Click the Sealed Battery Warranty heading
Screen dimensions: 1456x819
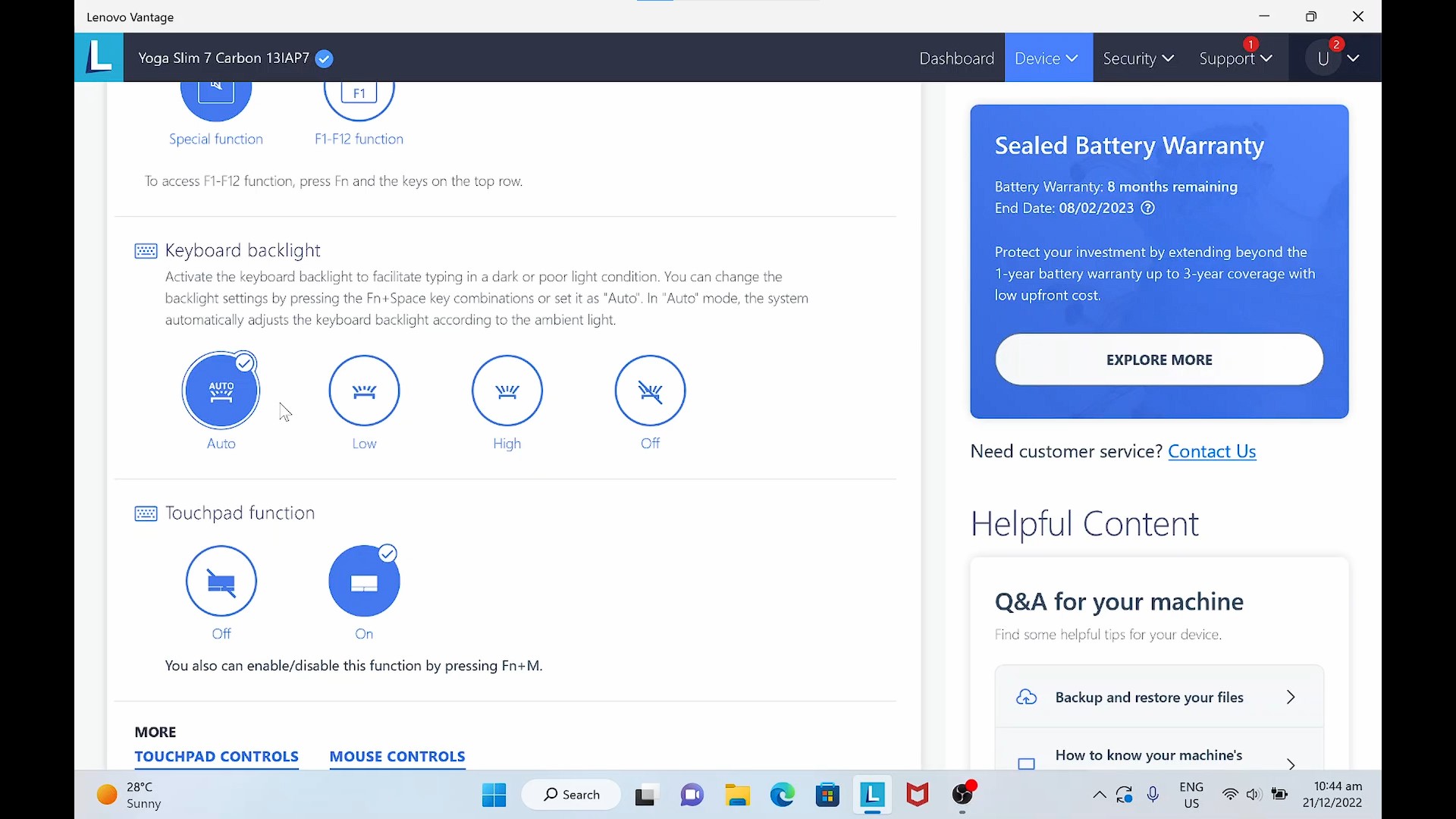click(x=1129, y=146)
